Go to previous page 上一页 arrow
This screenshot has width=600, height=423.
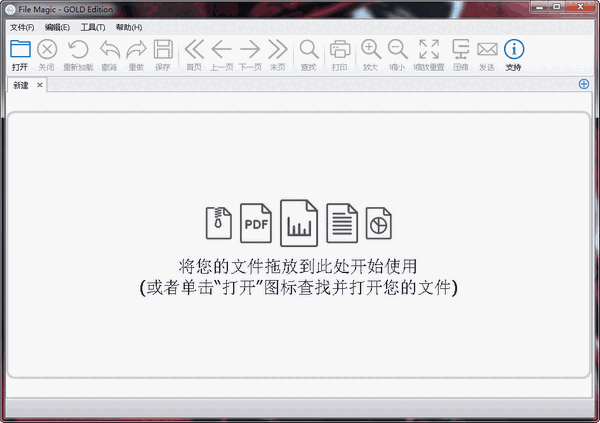[x=222, y=49]
